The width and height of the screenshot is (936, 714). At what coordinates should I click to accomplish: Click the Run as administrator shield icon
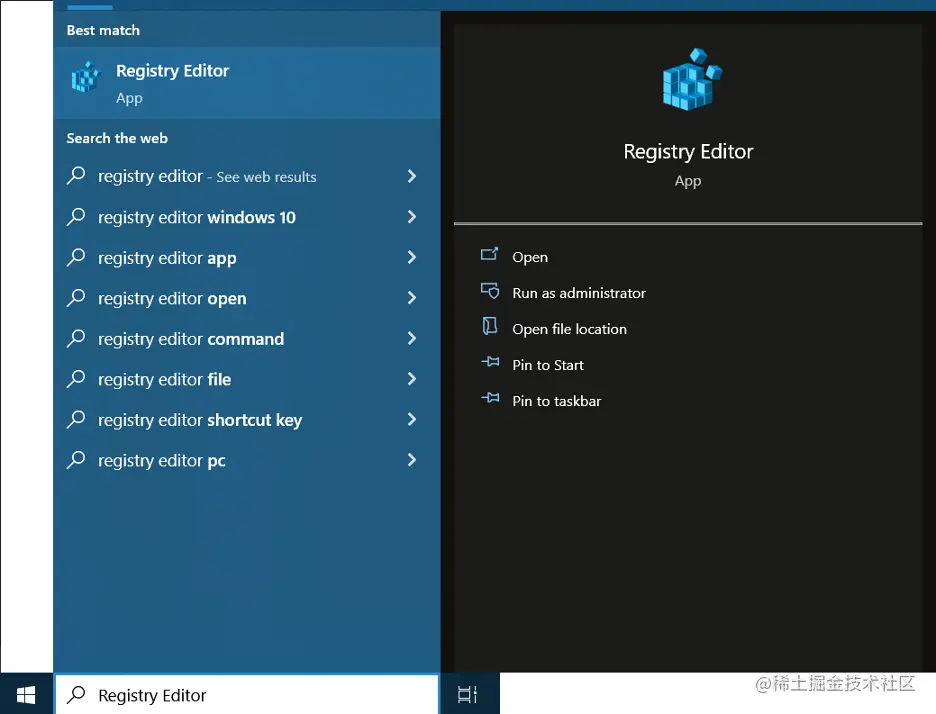489,291
